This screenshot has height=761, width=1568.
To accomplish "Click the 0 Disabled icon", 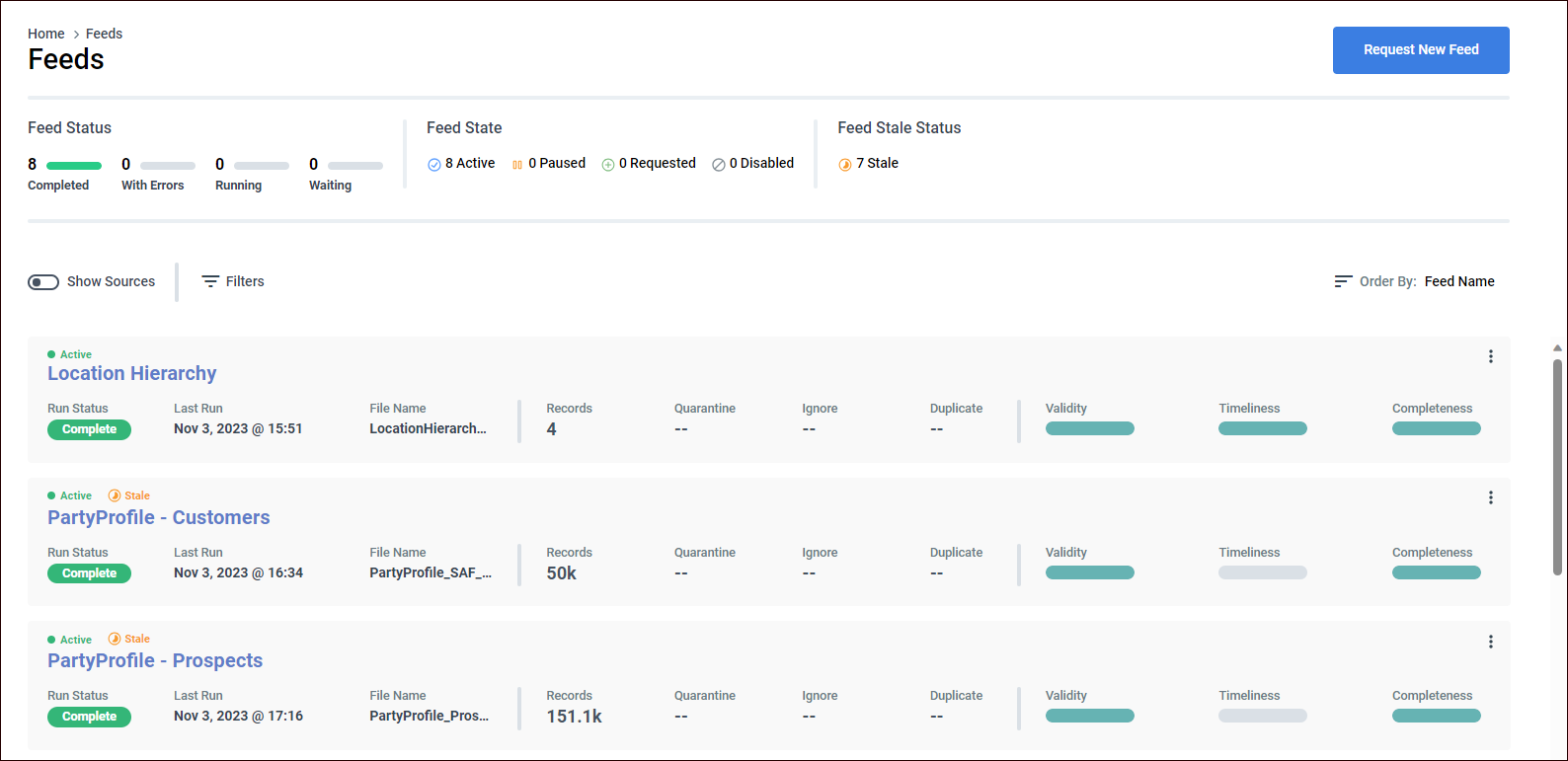I will (719, 165).
